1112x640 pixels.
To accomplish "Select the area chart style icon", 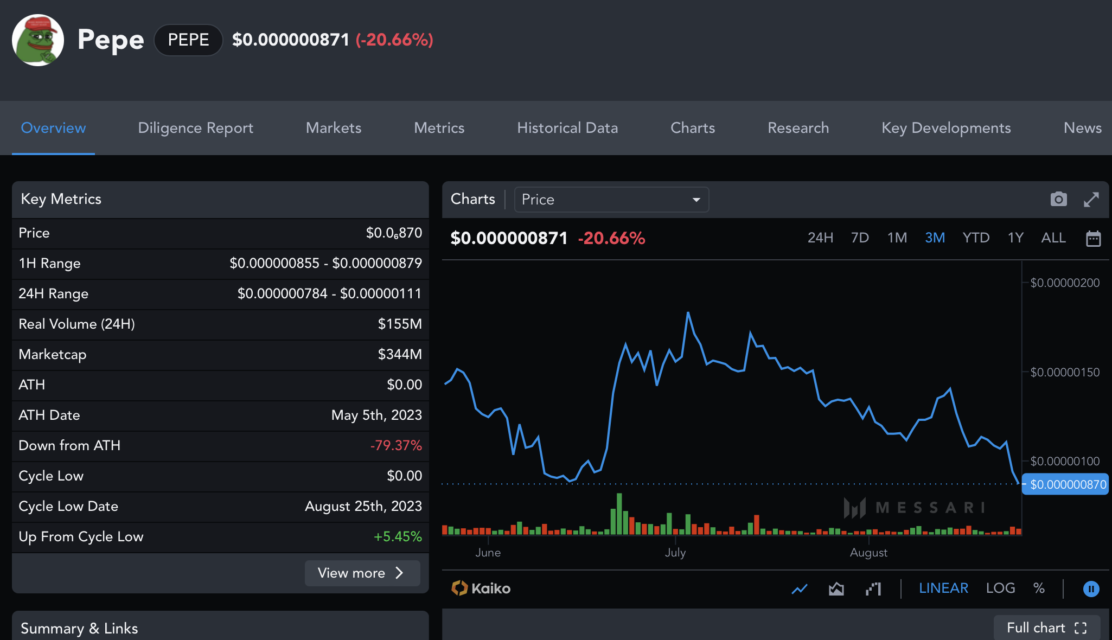I will click(836, 589).
